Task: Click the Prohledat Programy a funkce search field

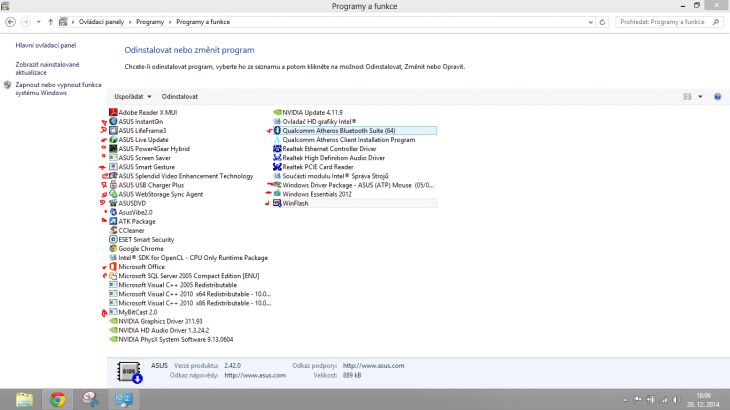Action: (x=669, y=22)
